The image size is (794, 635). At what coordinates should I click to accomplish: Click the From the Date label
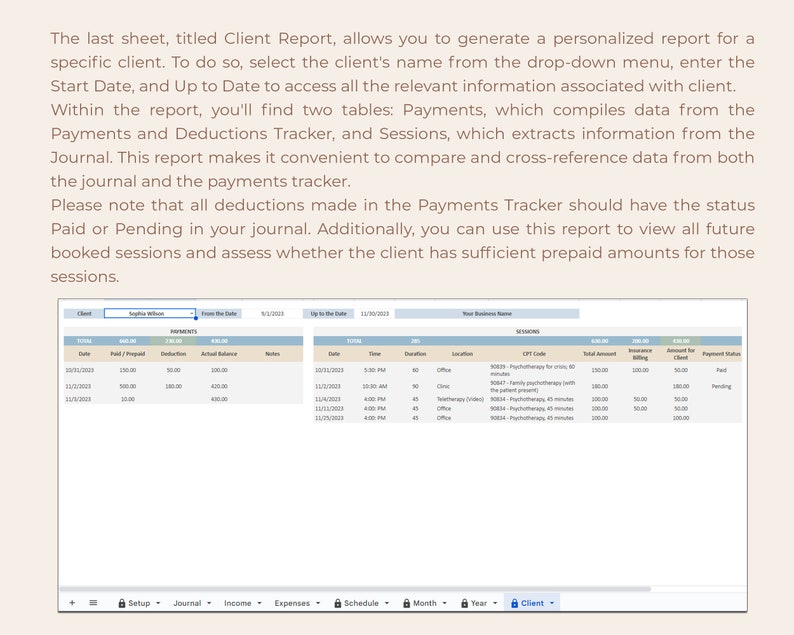pos(219,314)
